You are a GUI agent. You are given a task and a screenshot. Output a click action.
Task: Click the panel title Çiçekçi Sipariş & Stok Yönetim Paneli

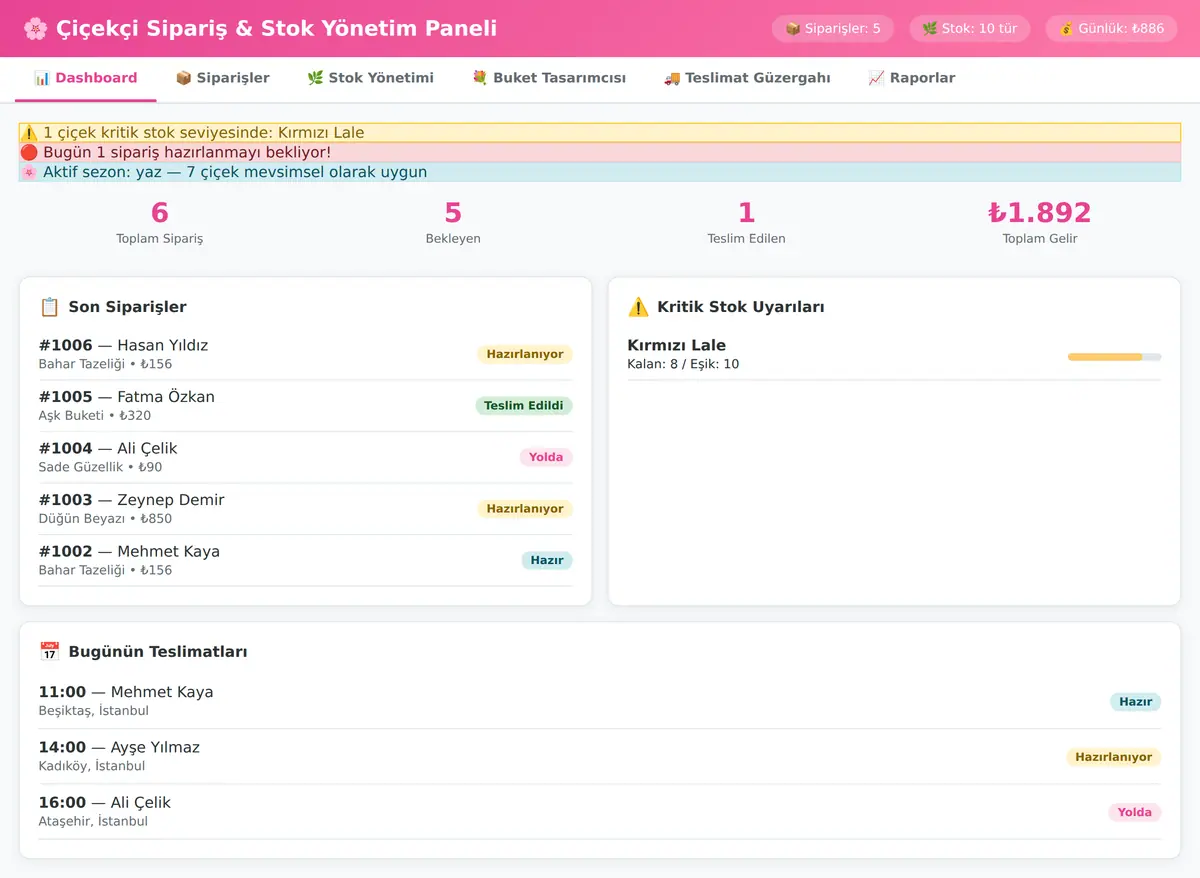click(x=277, y=28)
